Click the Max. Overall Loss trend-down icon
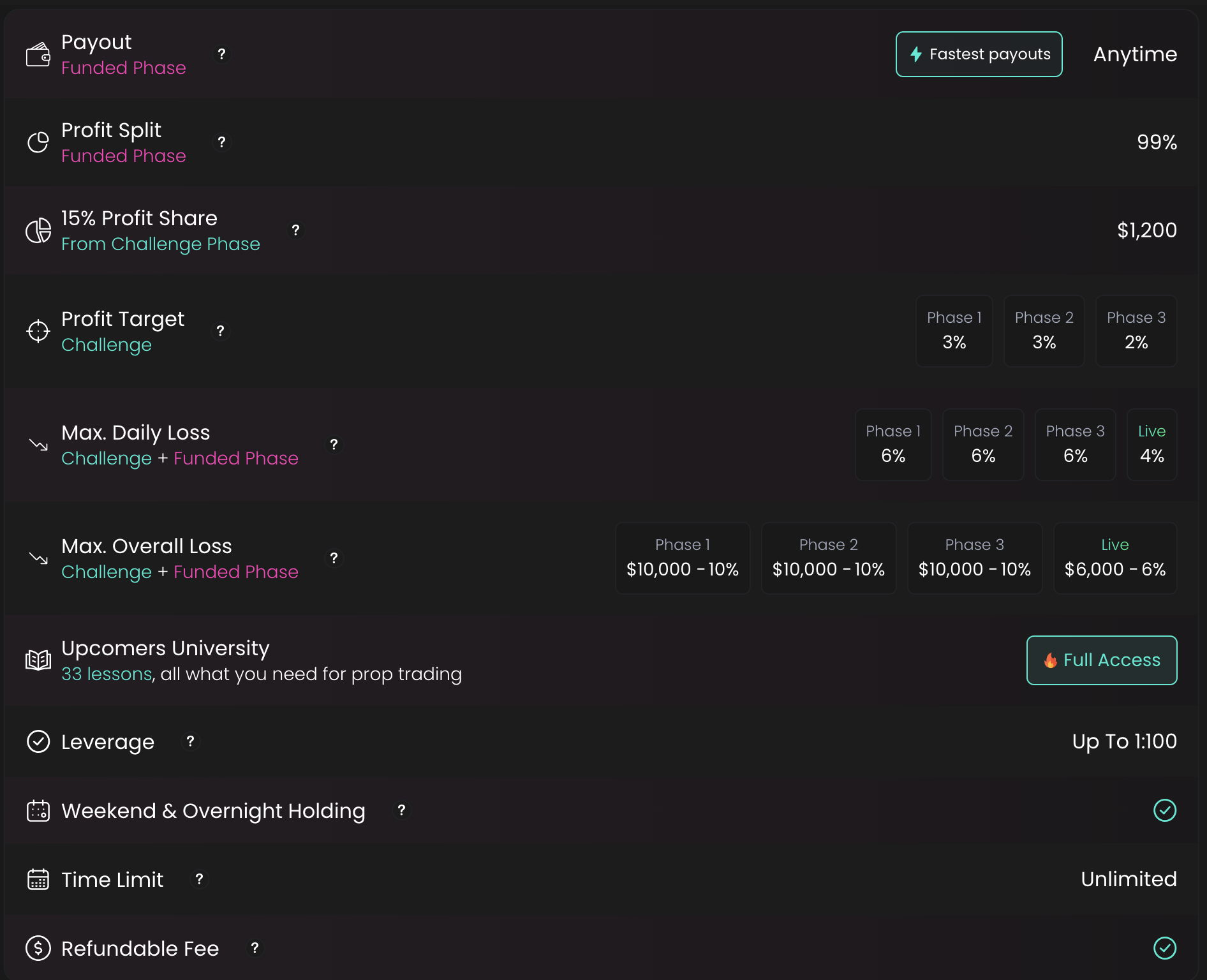 coord(38,558)
